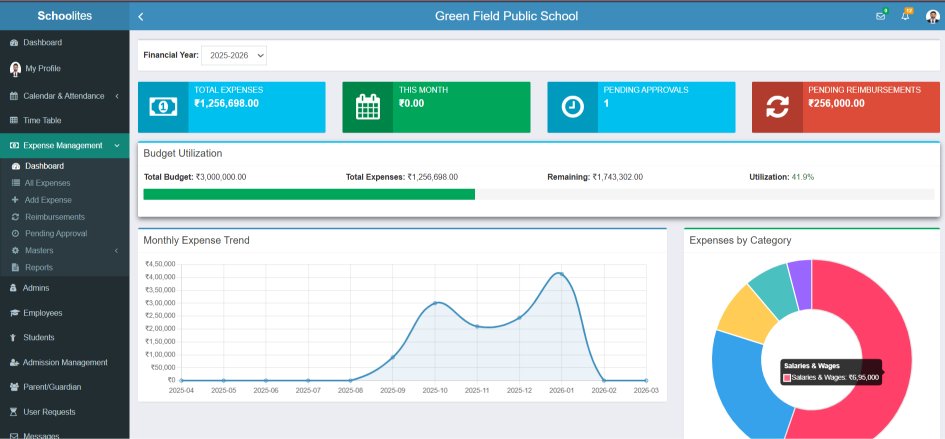Click the Reports document icon
The width and height of the screenshot is (945, 439).
[x=15, y=267]
